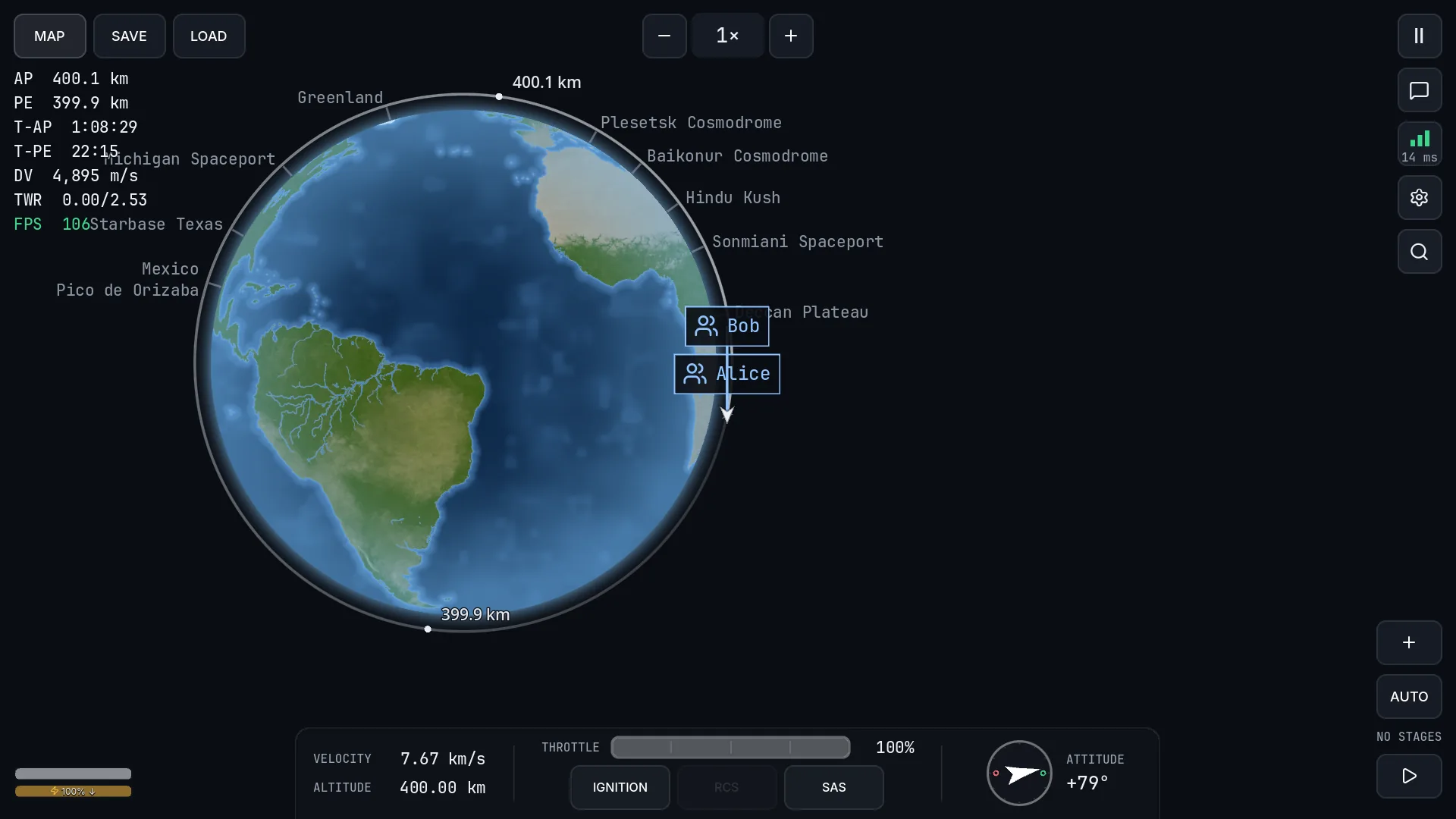Check the 14 ms network latency indicator

point(1419,144)
